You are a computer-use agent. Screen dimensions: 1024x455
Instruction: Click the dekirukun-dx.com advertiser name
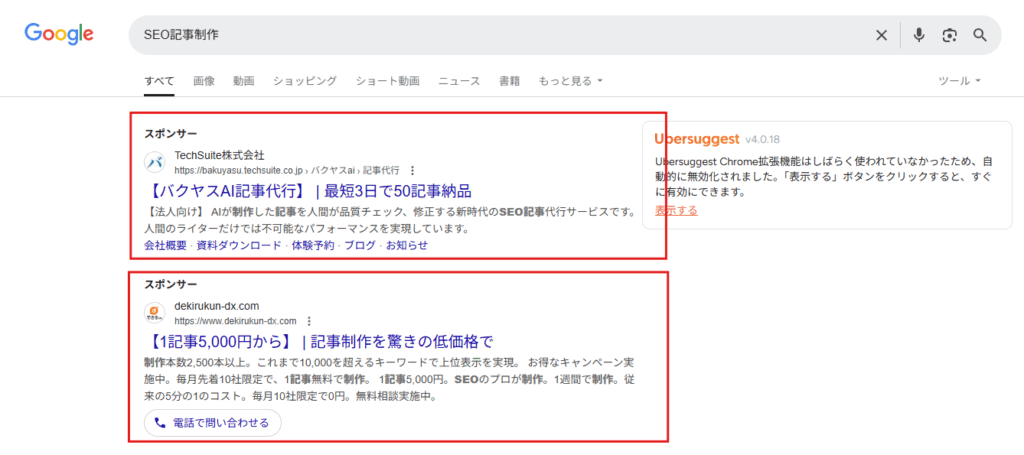217,306
